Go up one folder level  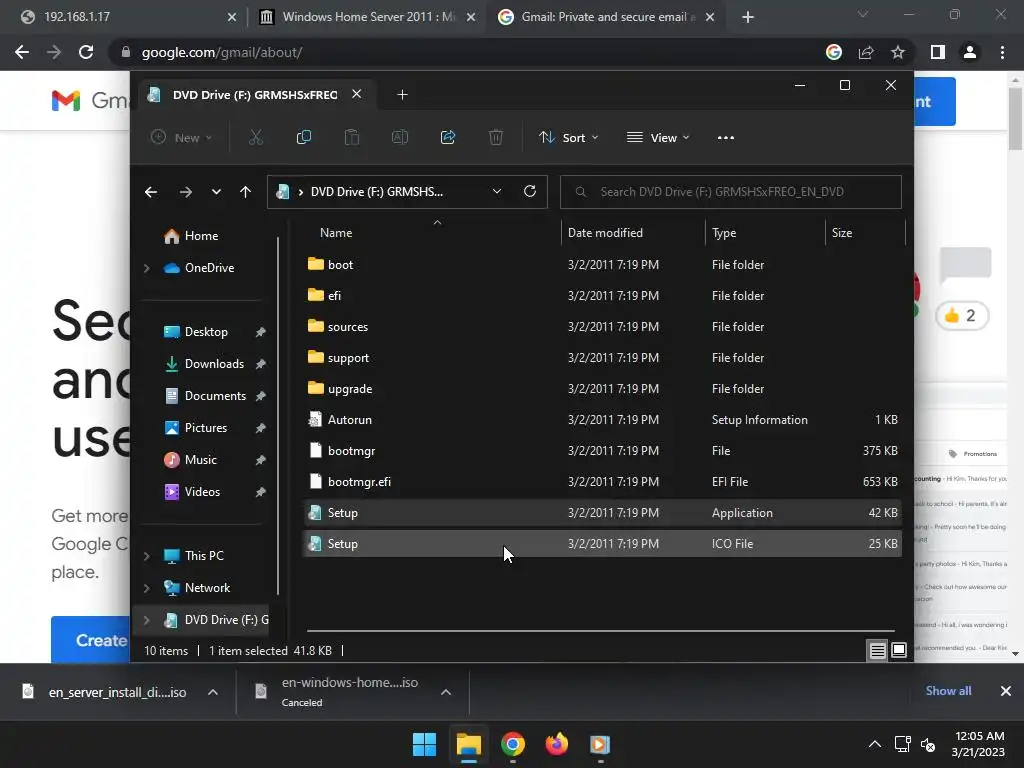pos(246,191)
